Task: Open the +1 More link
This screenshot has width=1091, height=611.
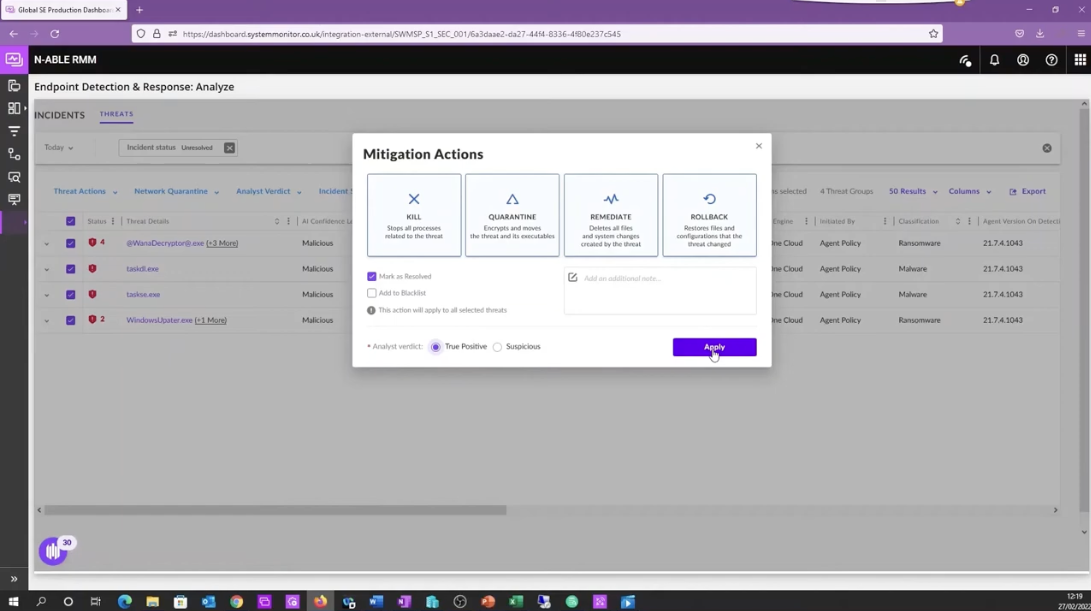Action: 210,320
